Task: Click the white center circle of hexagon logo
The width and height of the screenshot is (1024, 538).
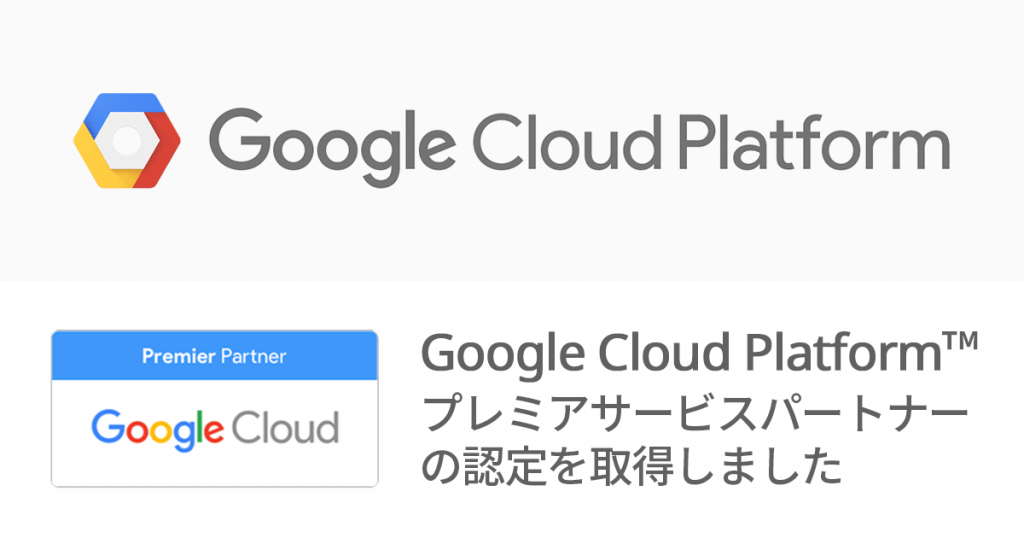Action: tap(127, 140)
